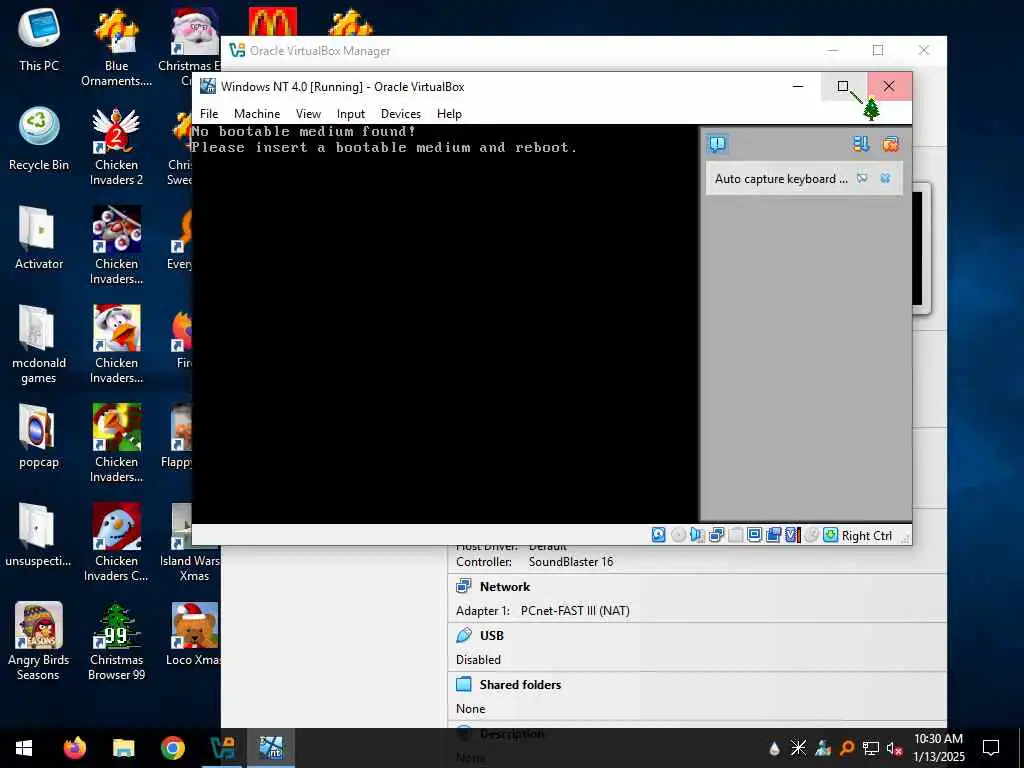Click the Disabled value under USB
Viewport: 1024px width, 768px height.
click(478, 660)
